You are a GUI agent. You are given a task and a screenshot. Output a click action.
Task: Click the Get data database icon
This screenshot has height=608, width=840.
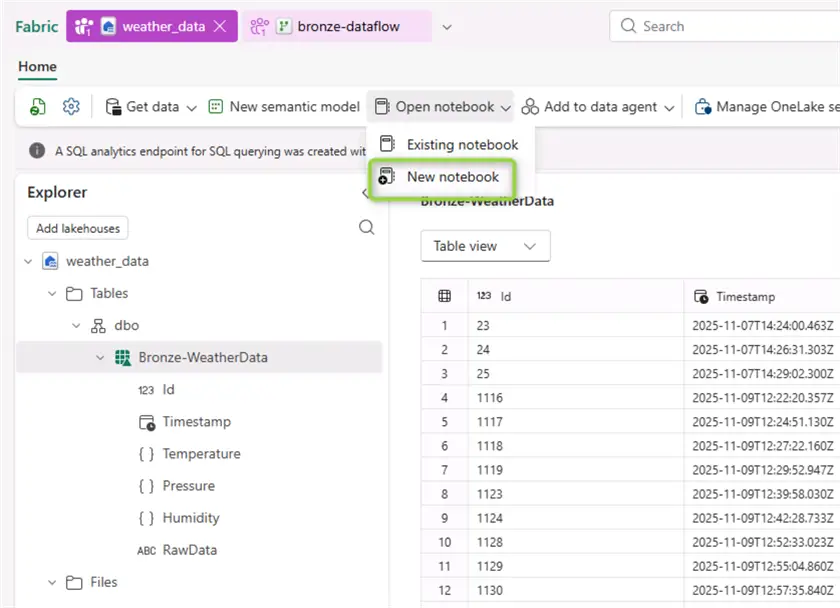tap(113, 107)
